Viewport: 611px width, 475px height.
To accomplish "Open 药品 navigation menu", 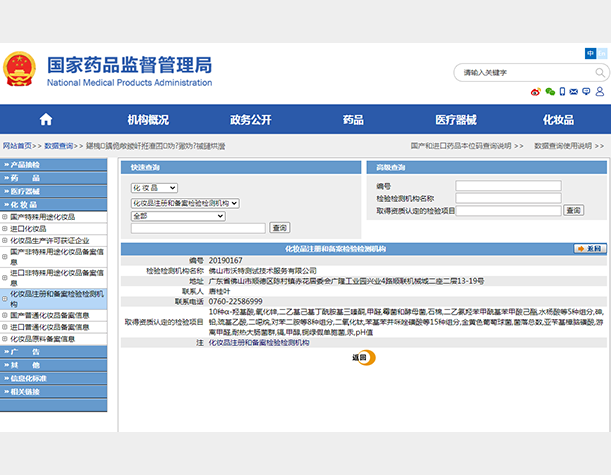I will [x=353, y=120].
